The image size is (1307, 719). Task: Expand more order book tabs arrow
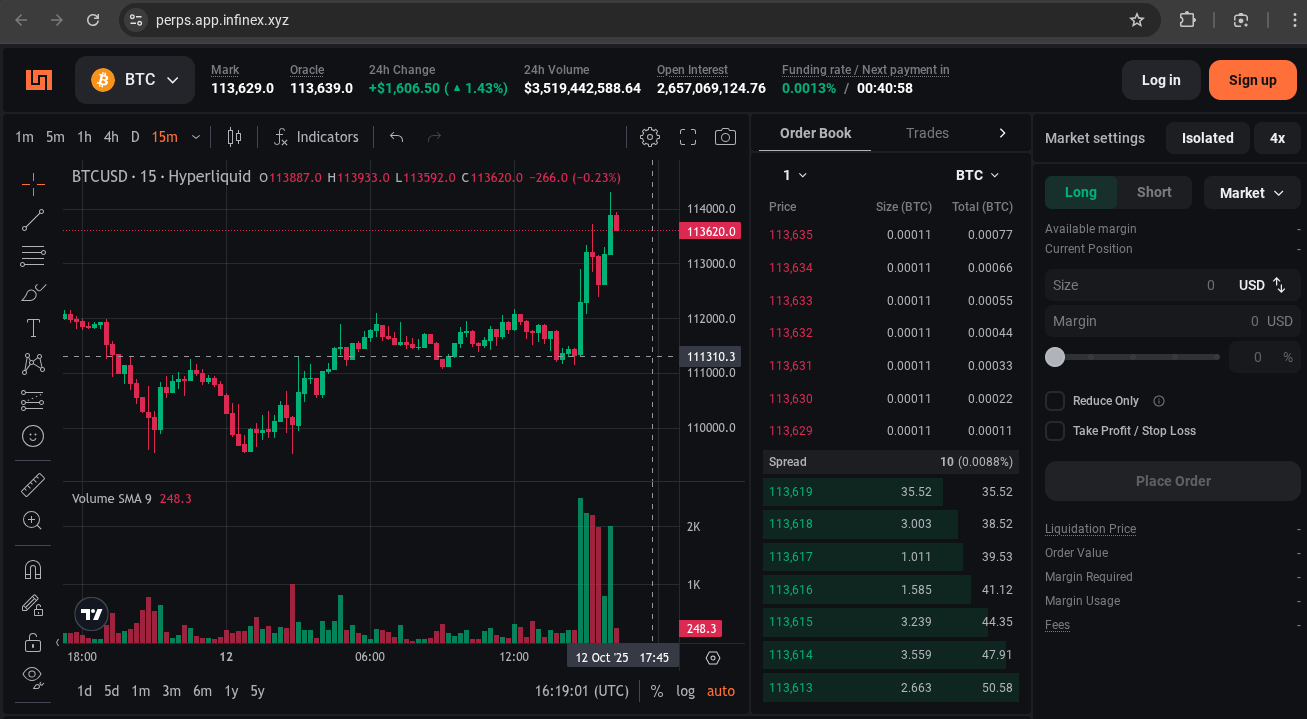(1003, 133)
